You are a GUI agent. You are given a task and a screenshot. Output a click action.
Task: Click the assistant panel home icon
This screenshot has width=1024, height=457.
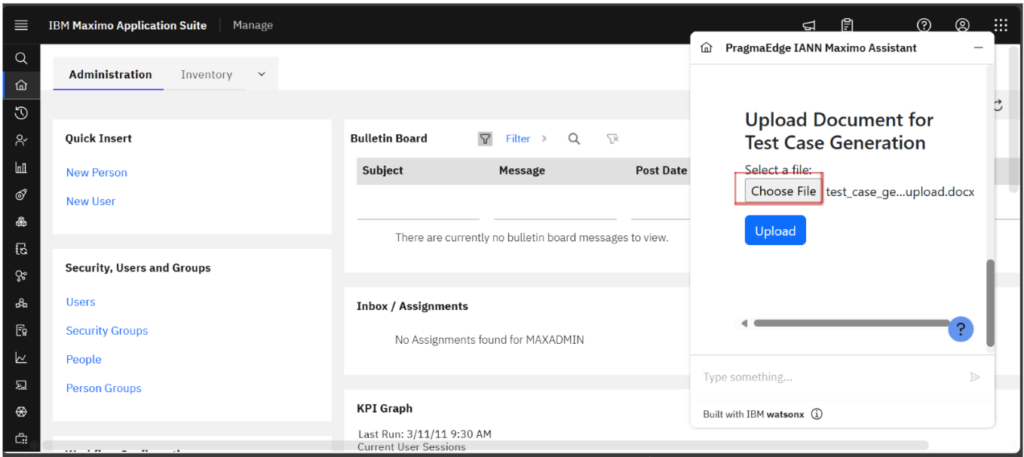pyautogui.click(x=705, y=48)
